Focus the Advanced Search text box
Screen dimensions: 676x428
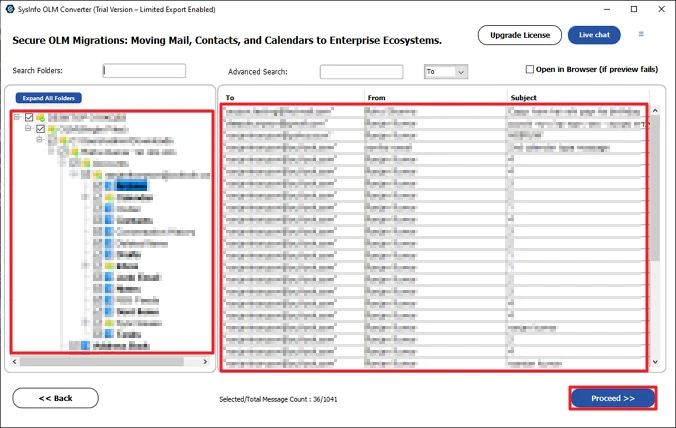[361, 72]
